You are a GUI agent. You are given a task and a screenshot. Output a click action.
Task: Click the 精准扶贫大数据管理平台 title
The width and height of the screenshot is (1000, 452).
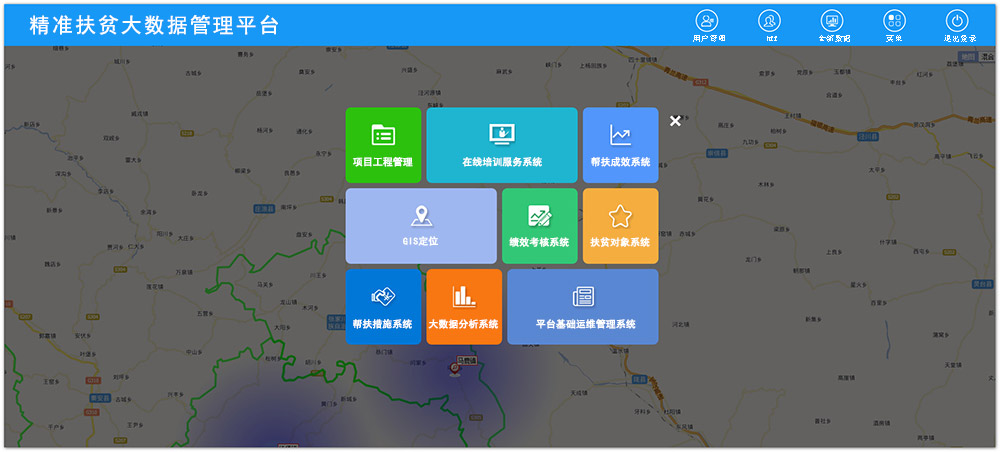155,26
